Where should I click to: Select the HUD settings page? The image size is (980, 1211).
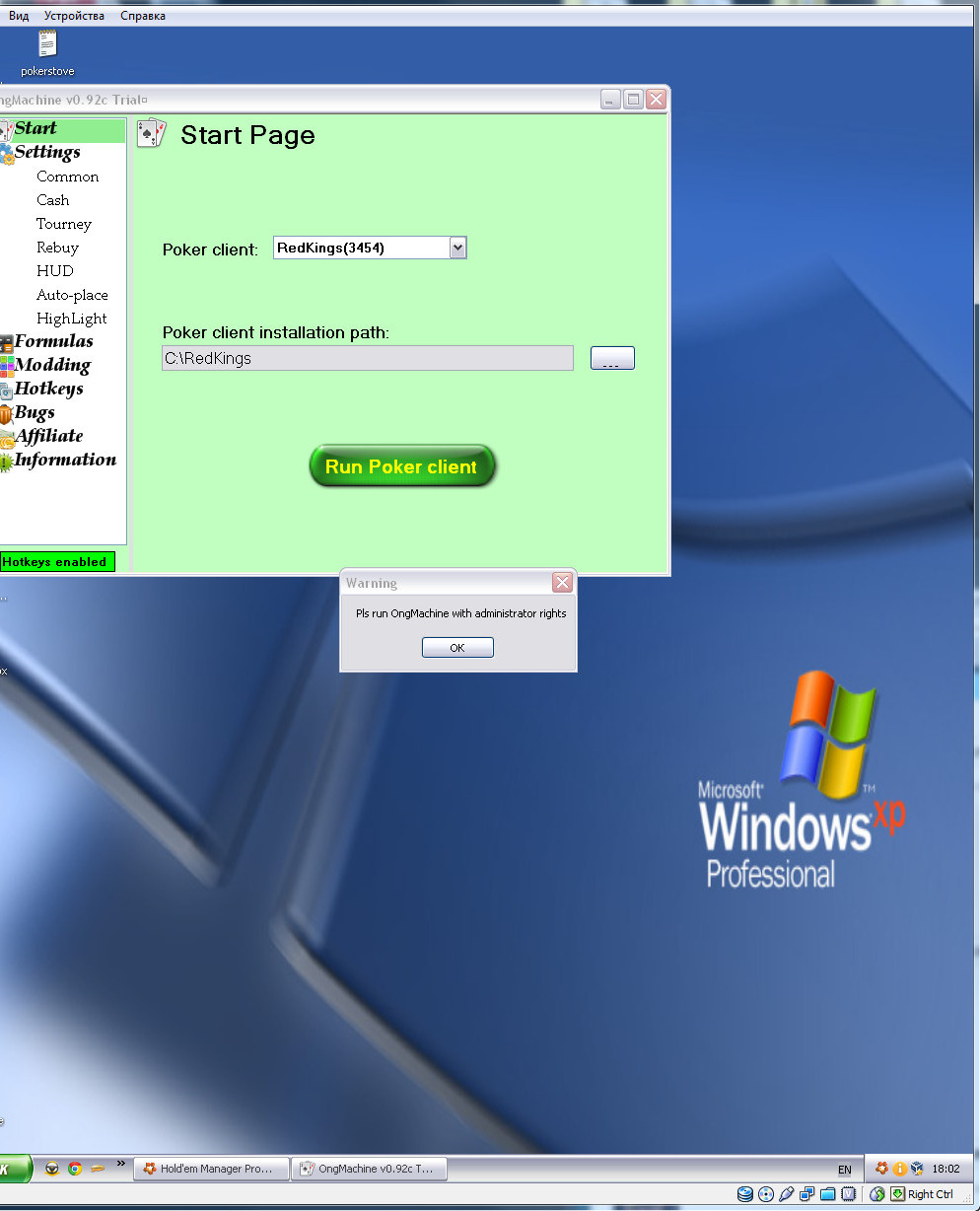tap(55, 271)
